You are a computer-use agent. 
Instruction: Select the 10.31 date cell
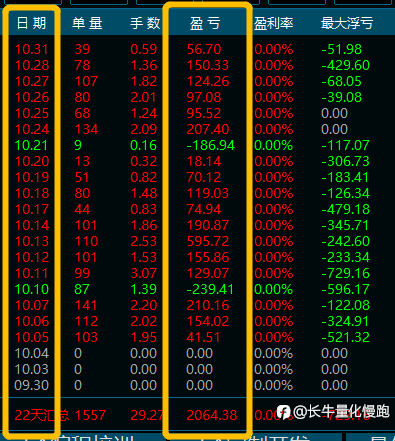(x=32, y=49)
